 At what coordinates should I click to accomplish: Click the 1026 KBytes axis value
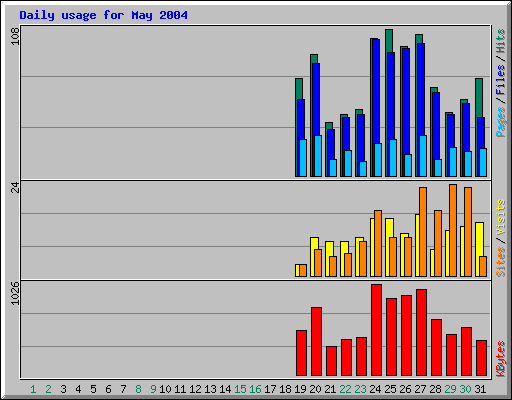15,293
